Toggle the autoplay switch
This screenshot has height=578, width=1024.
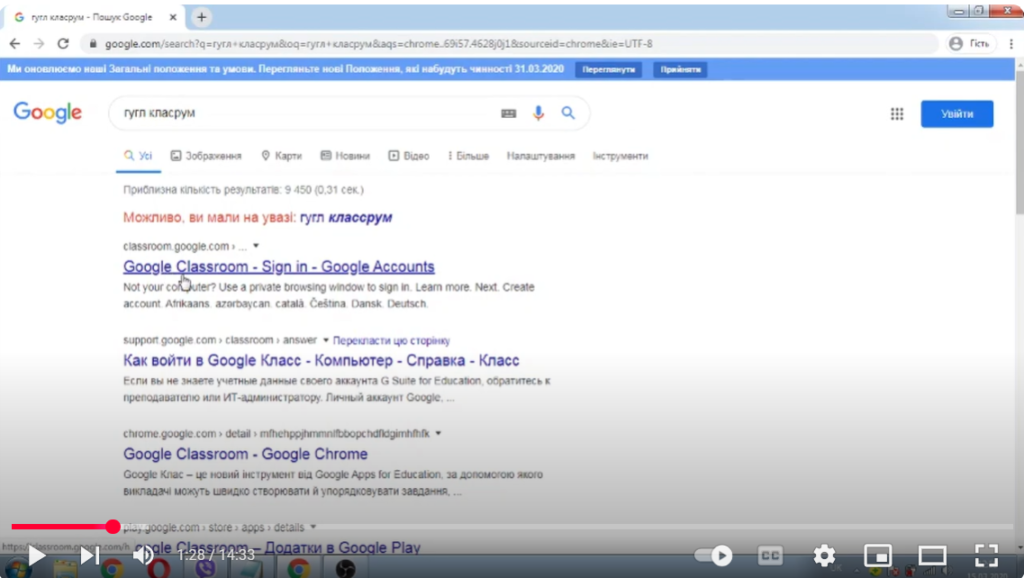(713, 555)
